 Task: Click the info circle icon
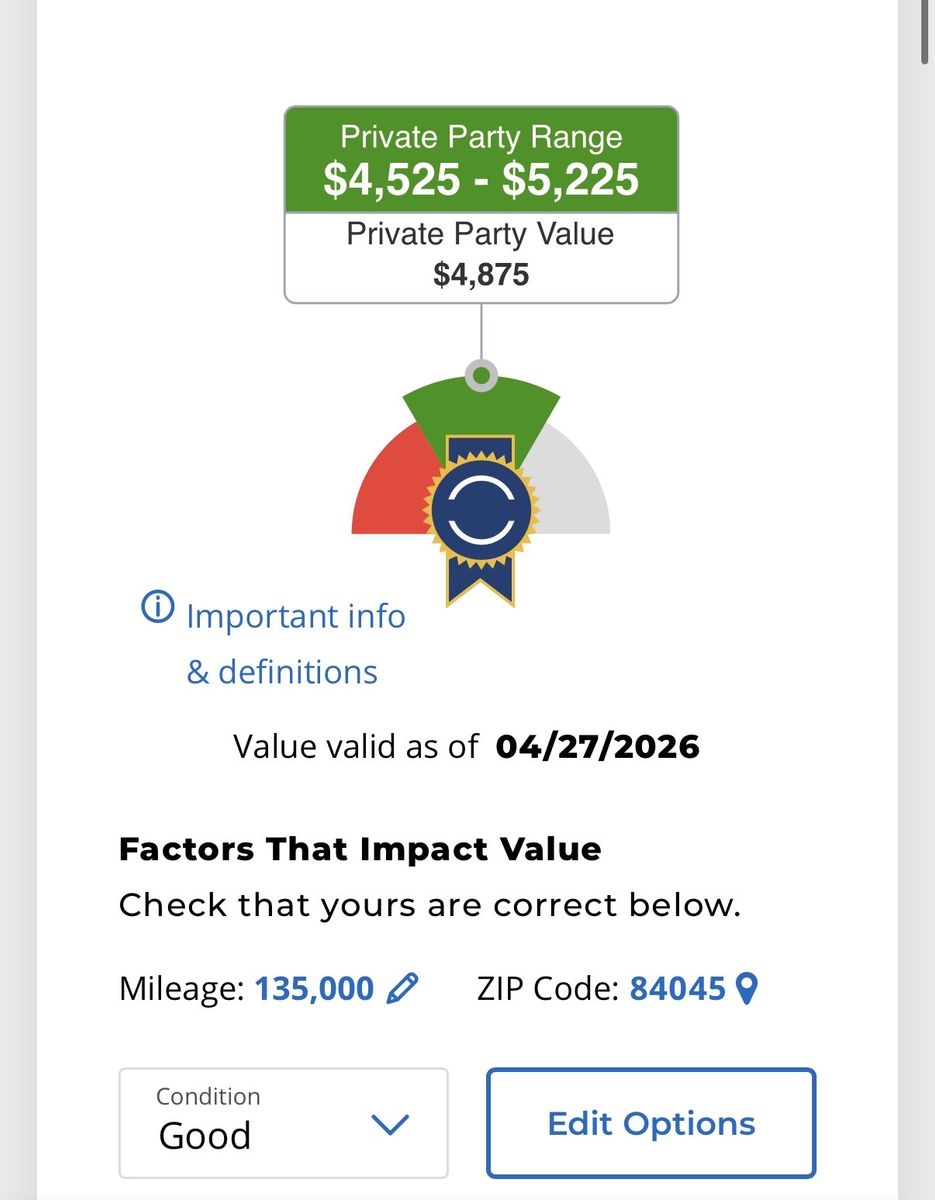[157, 607]
